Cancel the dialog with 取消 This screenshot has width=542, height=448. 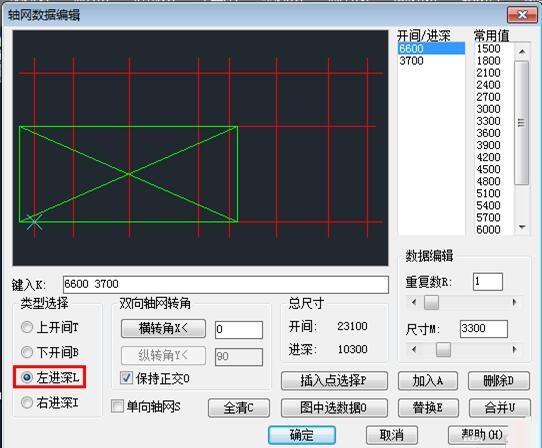click(x=392, y=435)
